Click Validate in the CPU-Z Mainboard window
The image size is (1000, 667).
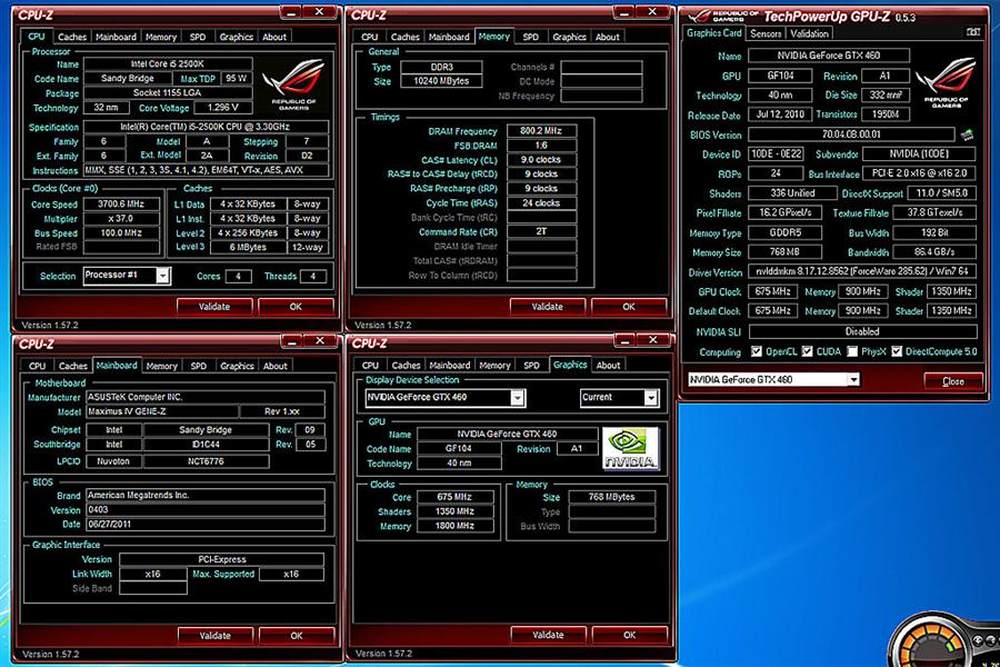(215, 636)
